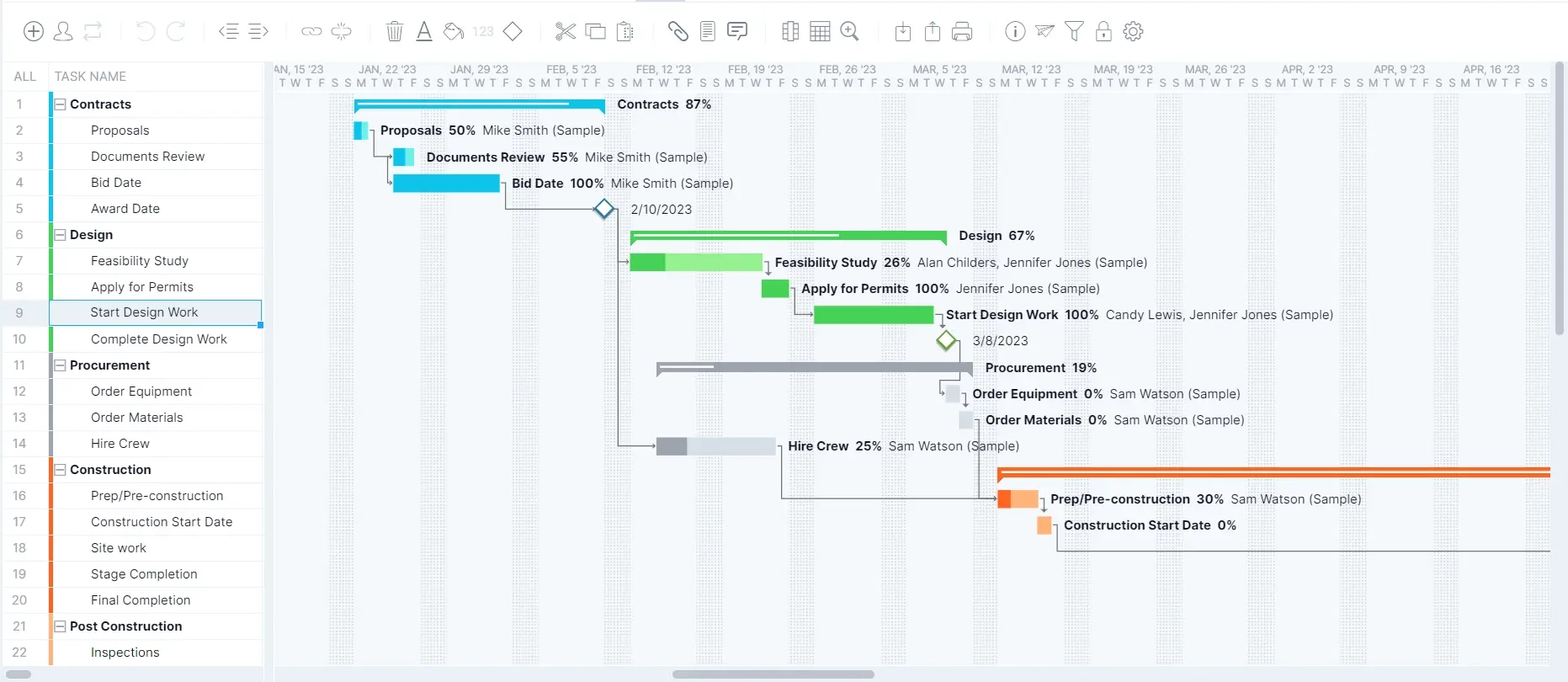The height and width of the screenshot is (682, 1568).
Task: Select the Link tasks tool
Action: pos(311,31)
